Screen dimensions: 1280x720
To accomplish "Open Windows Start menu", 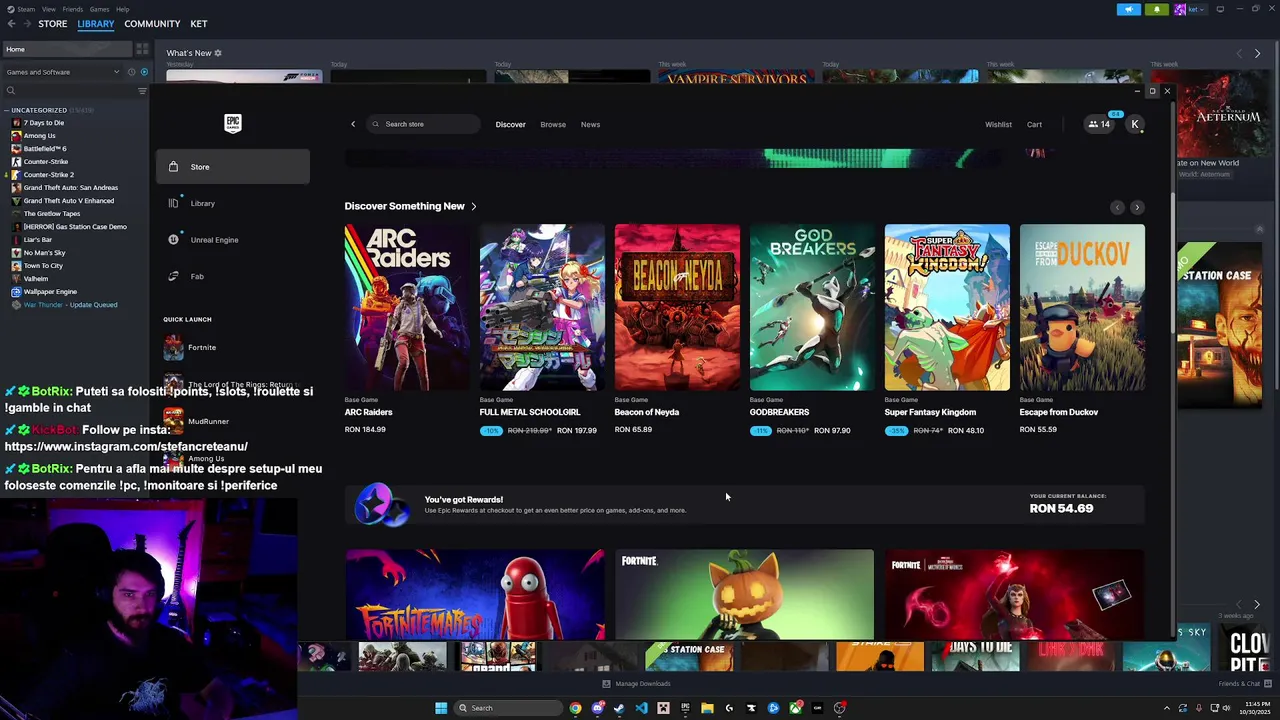I will [441, 708].
